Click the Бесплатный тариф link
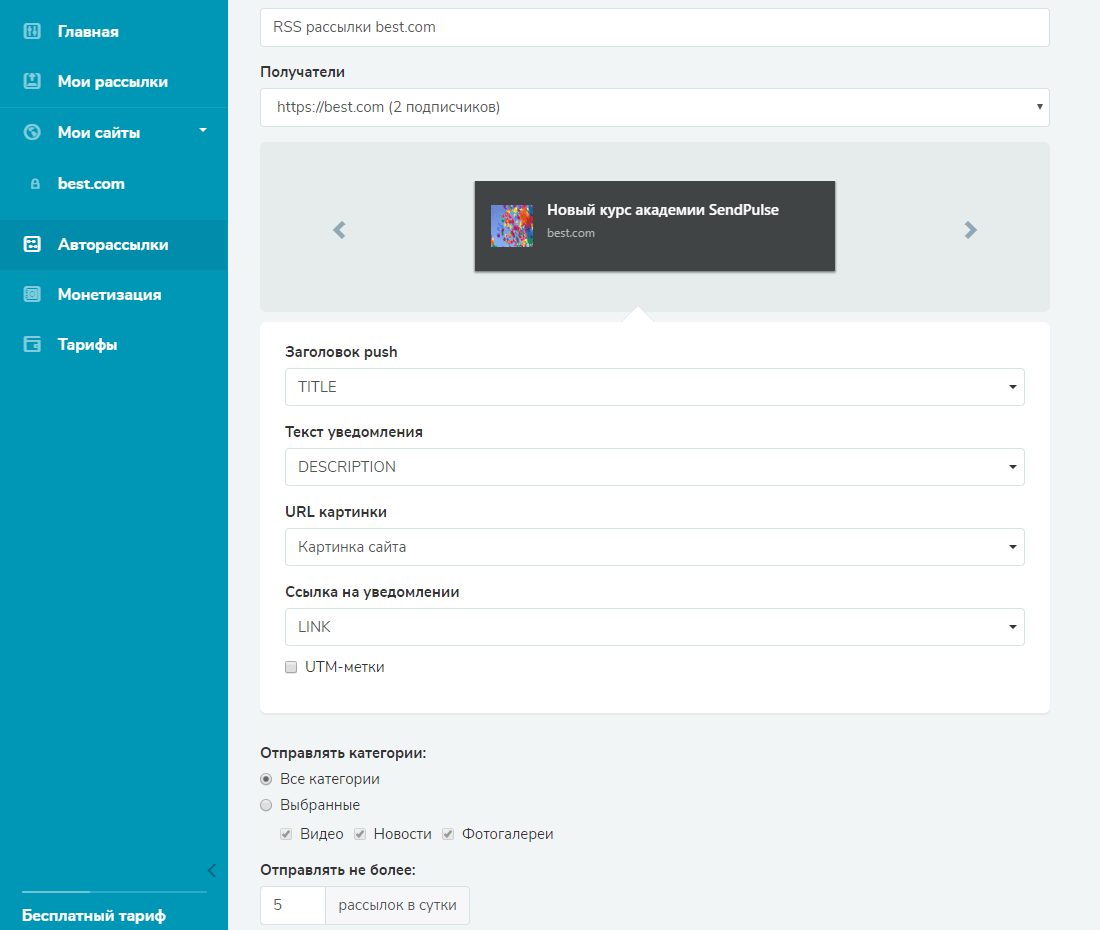Viewport: 1100px width, 930px height. coord(94,915)
